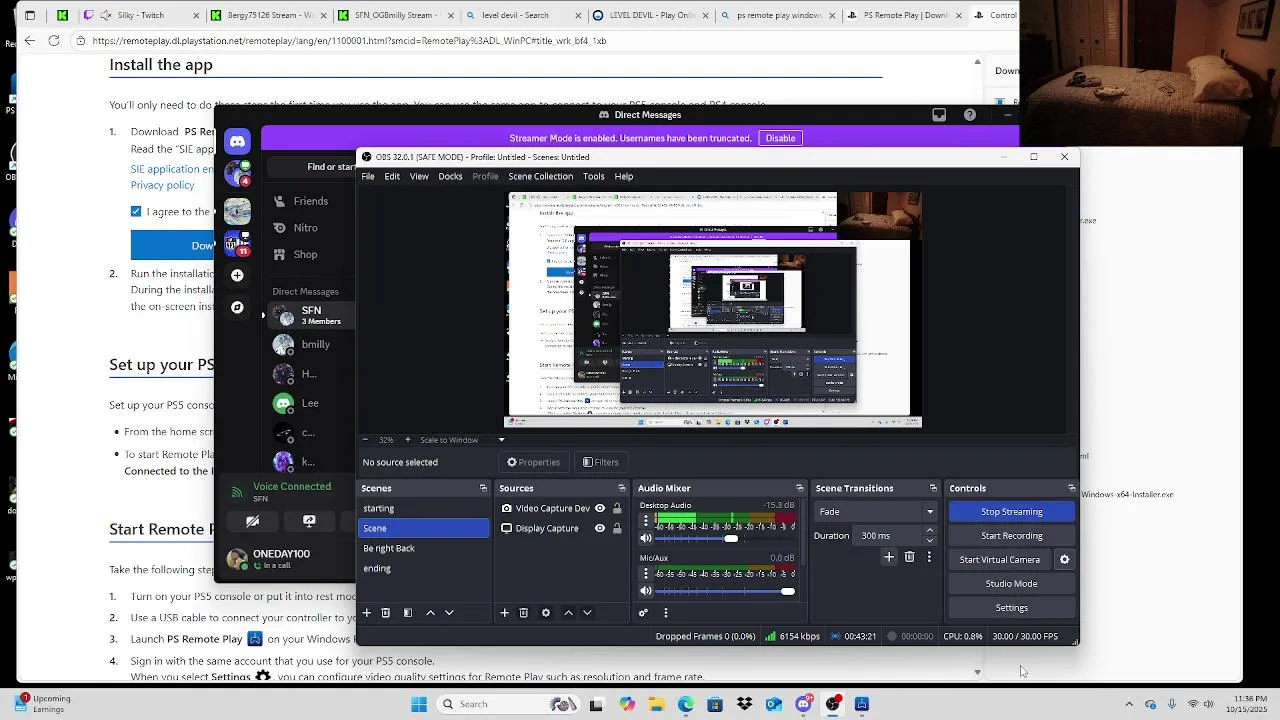Image resolution: width=1280 pixels, height=720 pixels.
Task: Enable Studio Mode
Action: 1011,584
